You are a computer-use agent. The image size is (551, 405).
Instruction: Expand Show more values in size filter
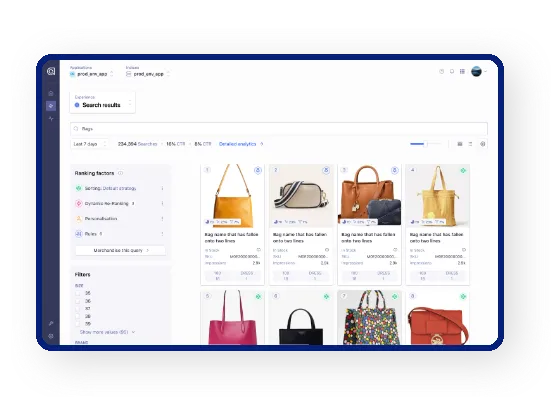[x=107, y=332]
